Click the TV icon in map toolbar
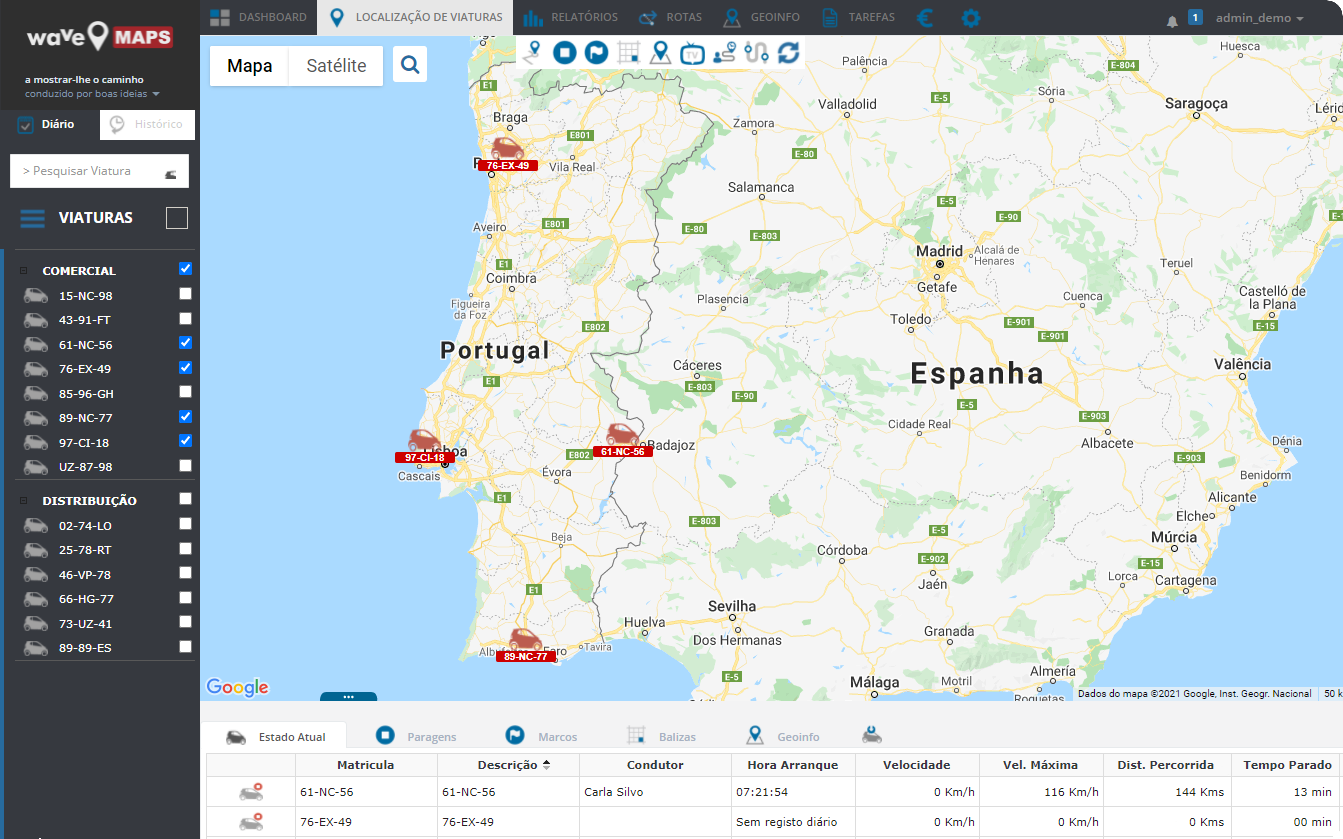Image resolution: width=1343 pixels, height=839 pixels. 691,53
